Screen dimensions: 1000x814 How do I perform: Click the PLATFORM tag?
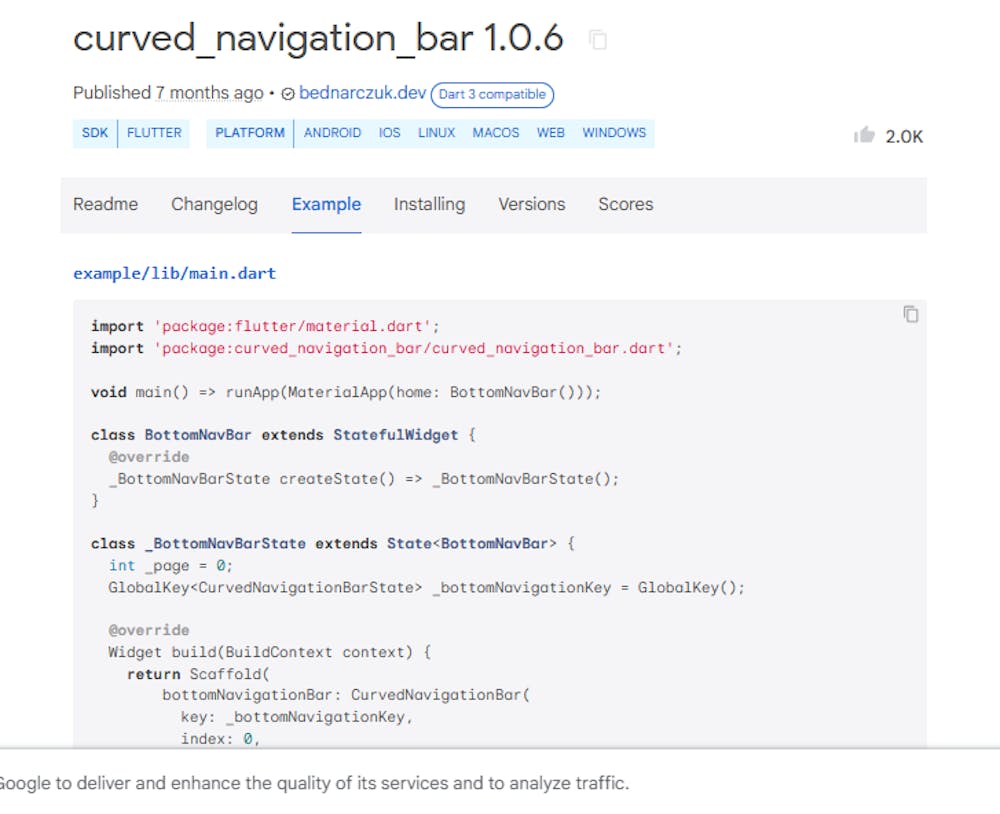250,133
